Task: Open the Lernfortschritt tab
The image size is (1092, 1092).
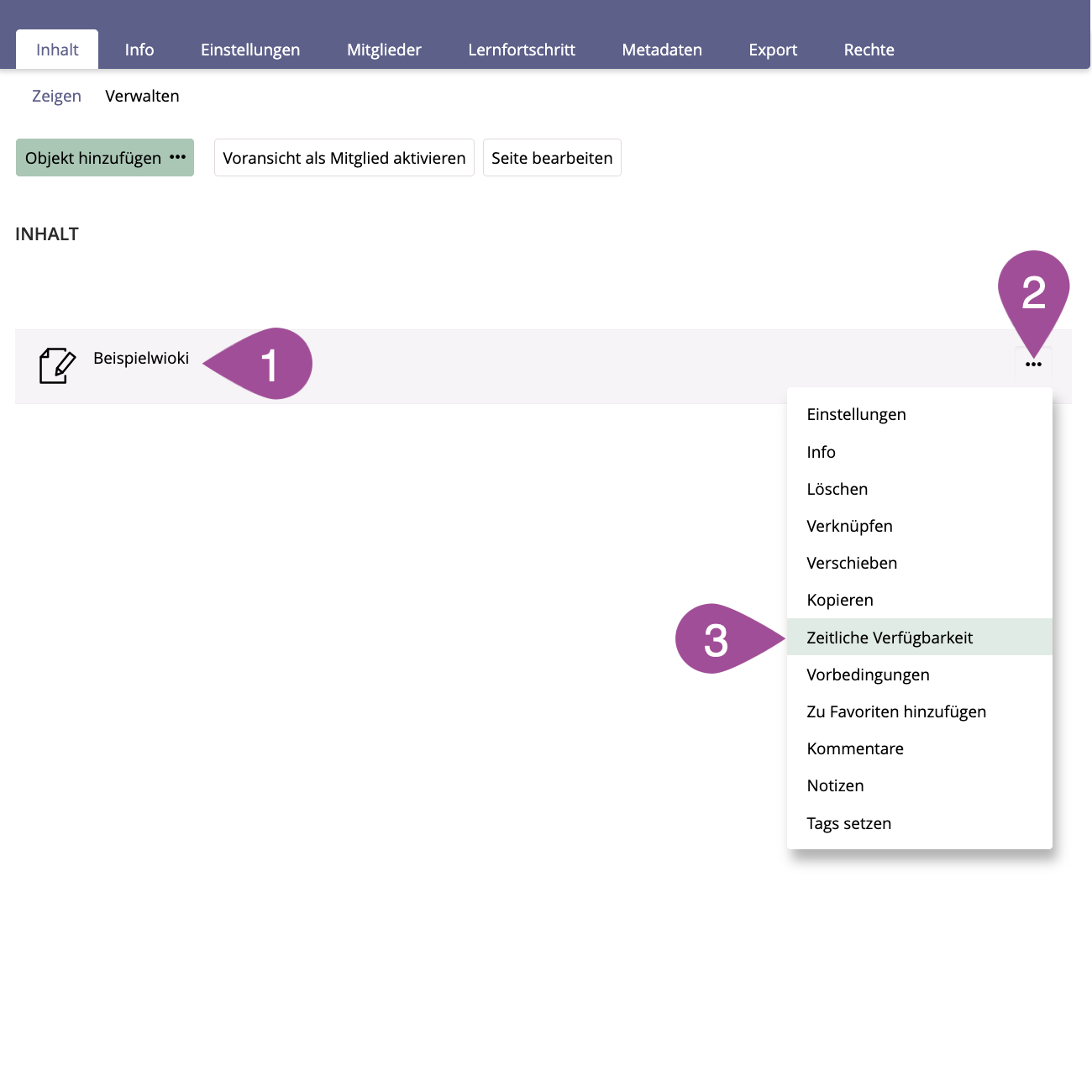Action: click(x=522, y=50)
